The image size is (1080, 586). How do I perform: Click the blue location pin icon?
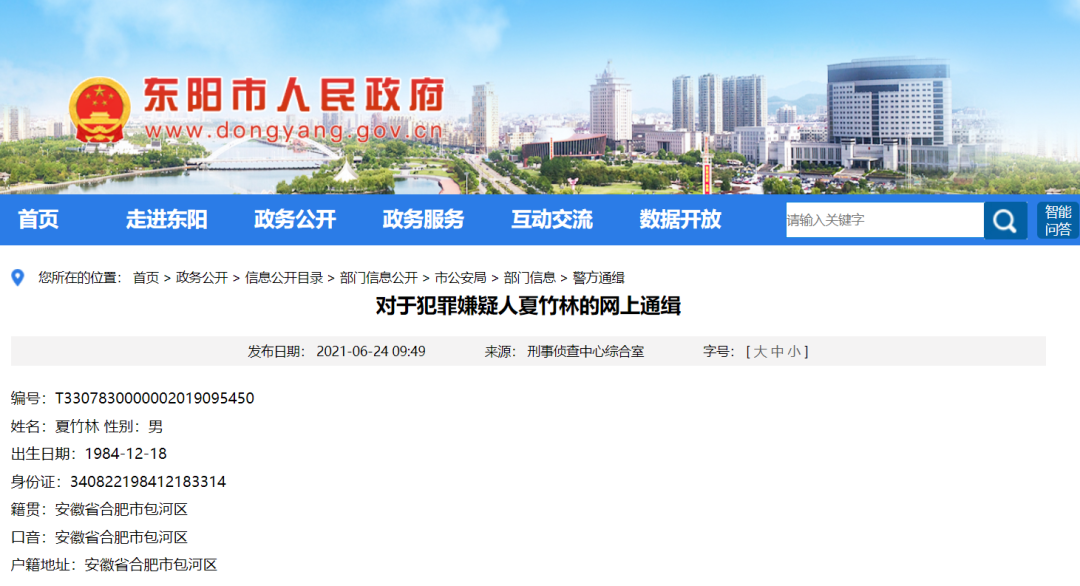(18, 278)
